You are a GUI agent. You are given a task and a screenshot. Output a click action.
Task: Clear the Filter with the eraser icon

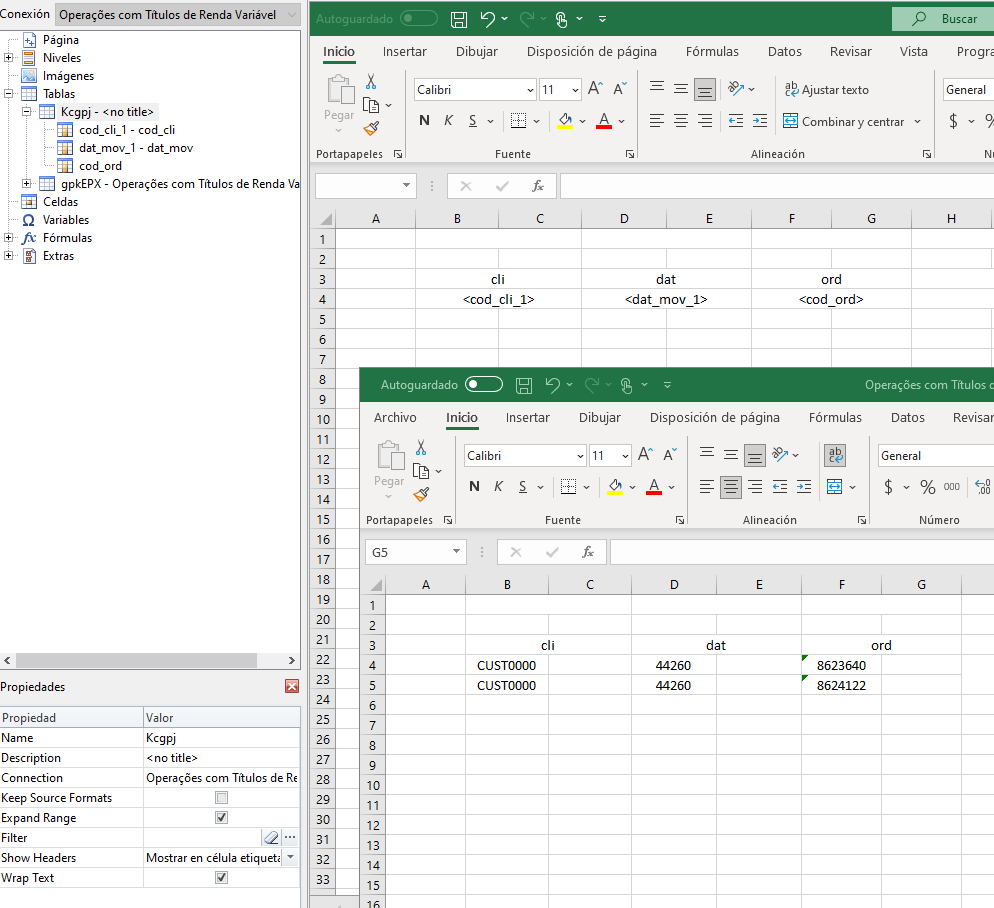pyautogui.click(x=270, y=838)
